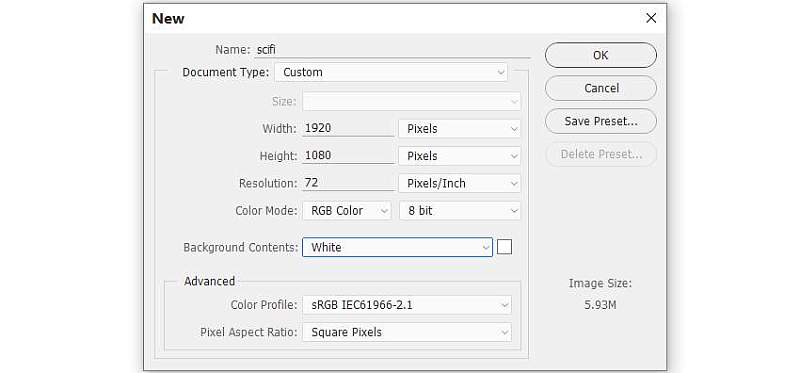This screenshot has height=373, width=800.
Task: Click the Advanced section label
Action: coord(209,281)
